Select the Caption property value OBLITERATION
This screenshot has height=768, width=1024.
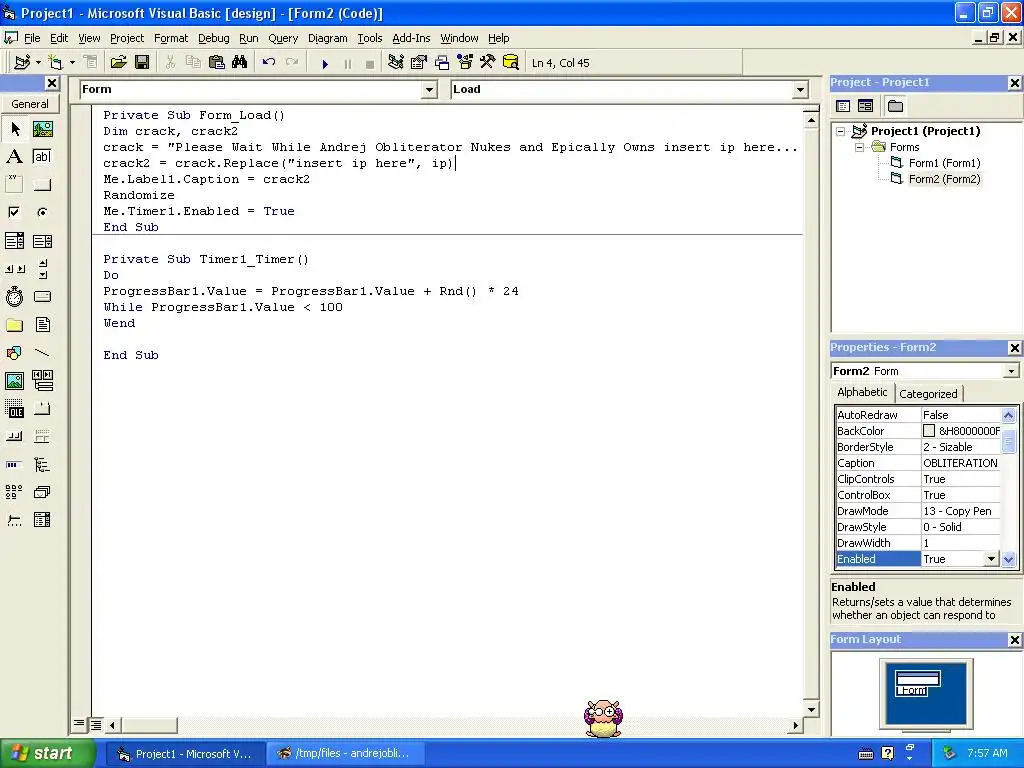point(960,463)
